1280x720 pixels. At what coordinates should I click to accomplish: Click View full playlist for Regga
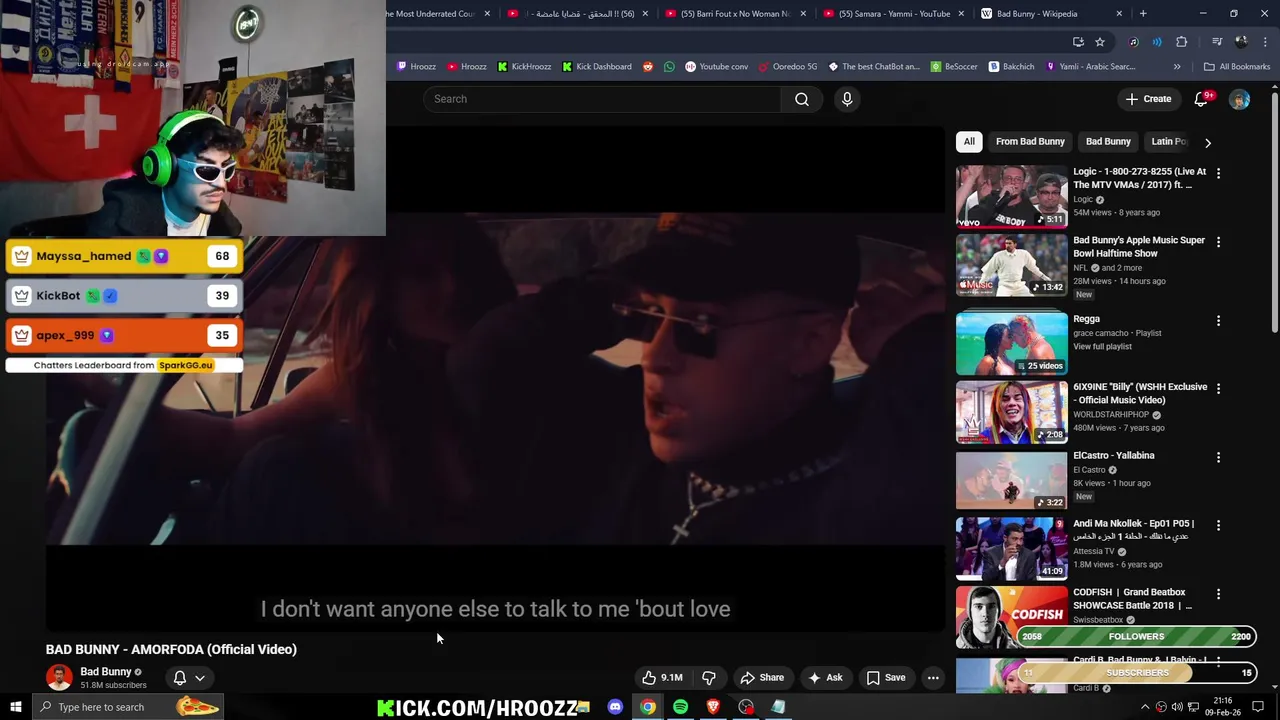click(x=1102, y=347)
